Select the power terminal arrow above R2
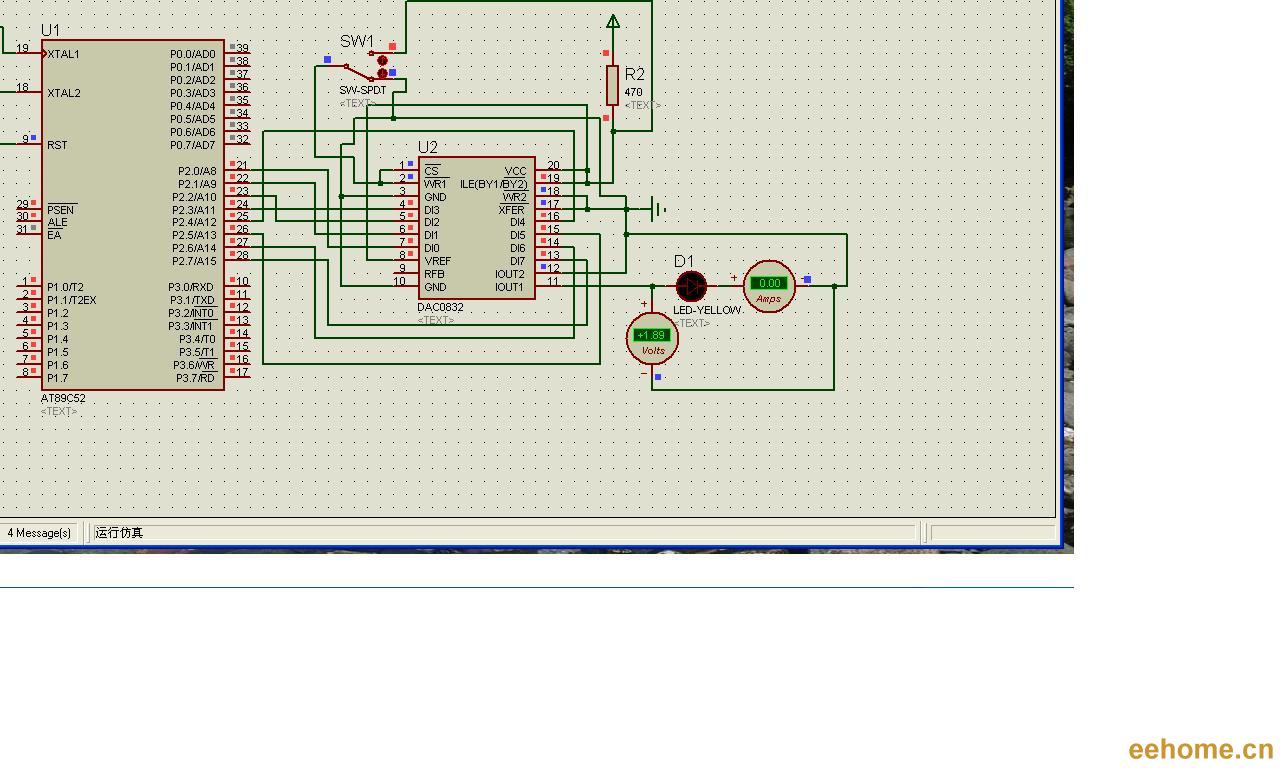Viewport: 1280px width, 768px height. [x=613, y=21]
